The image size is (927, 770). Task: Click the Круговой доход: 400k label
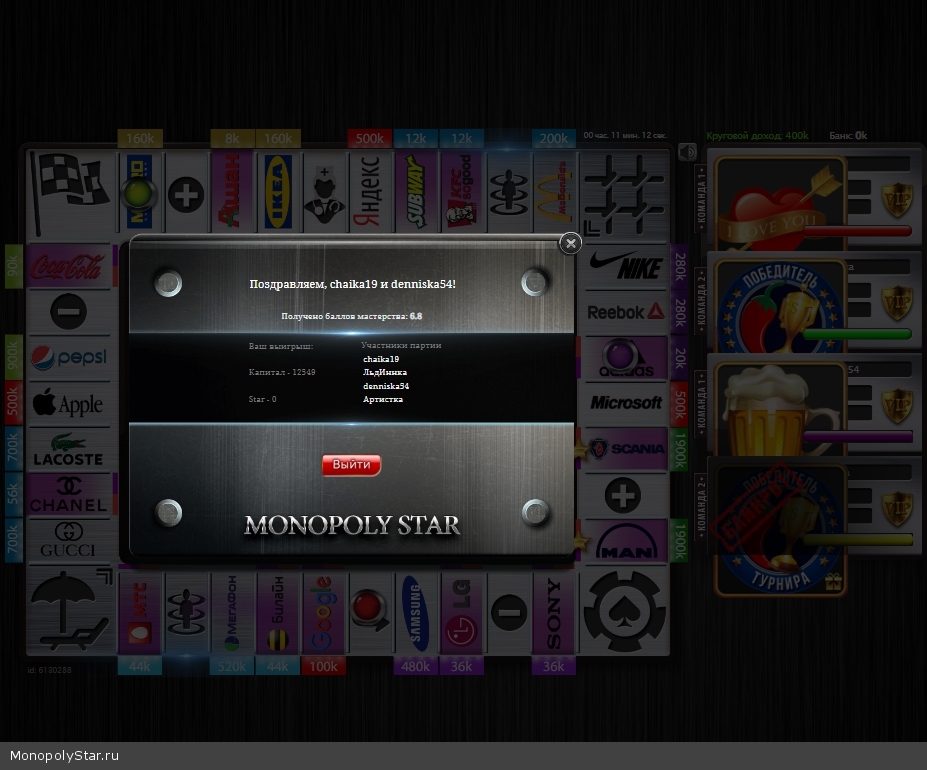[x=757, y=135]
